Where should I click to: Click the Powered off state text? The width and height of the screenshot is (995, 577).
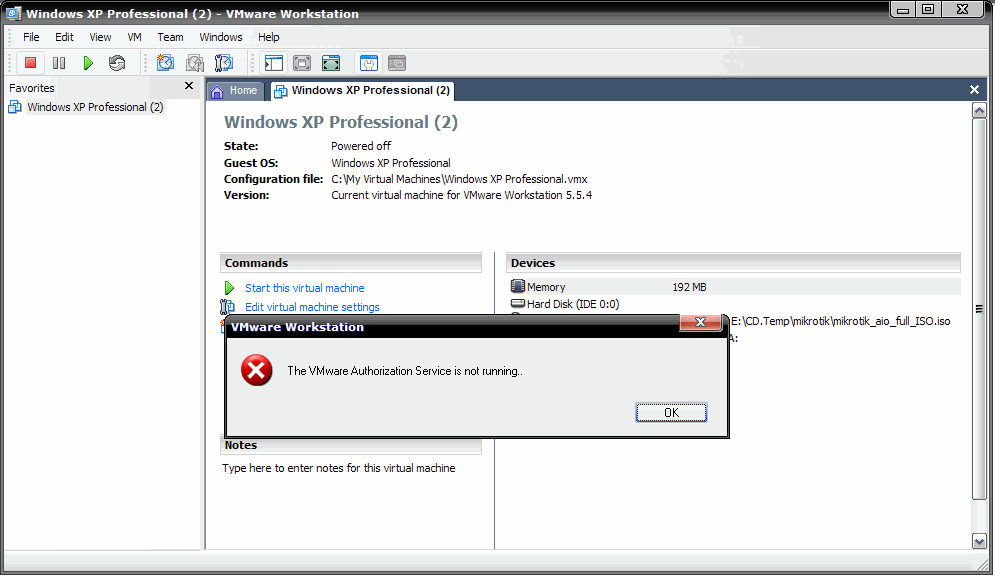coord(361,146)
